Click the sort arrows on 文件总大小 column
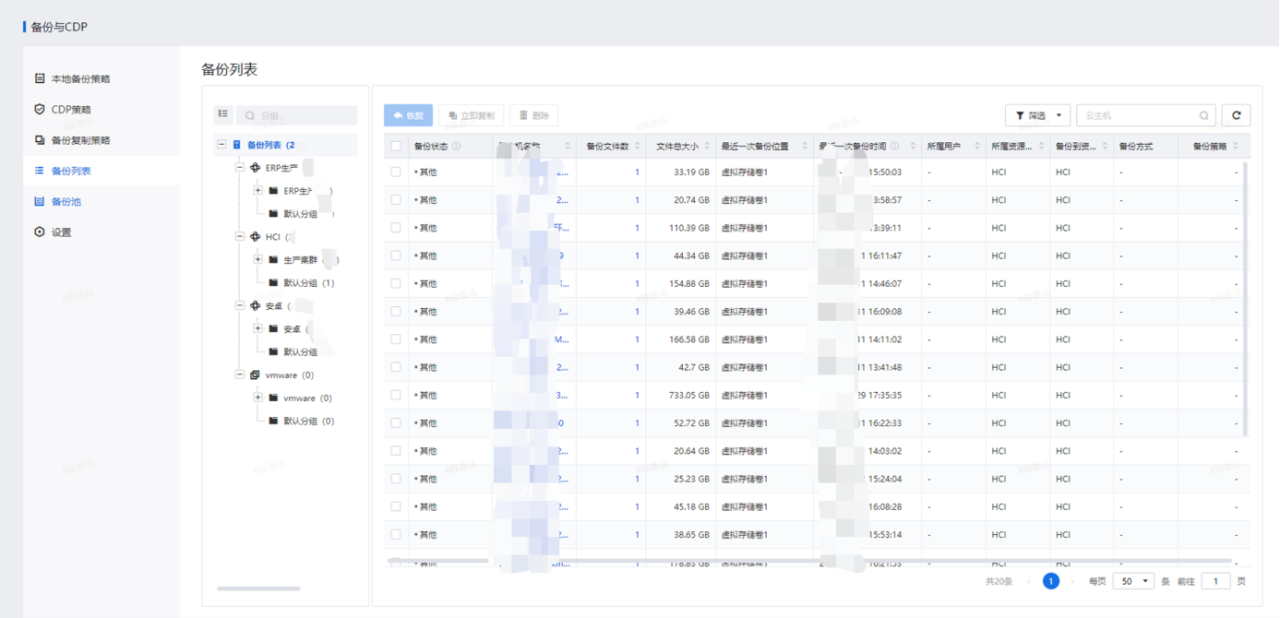Viewport: 1280px width, 618px height. point(708,147)
